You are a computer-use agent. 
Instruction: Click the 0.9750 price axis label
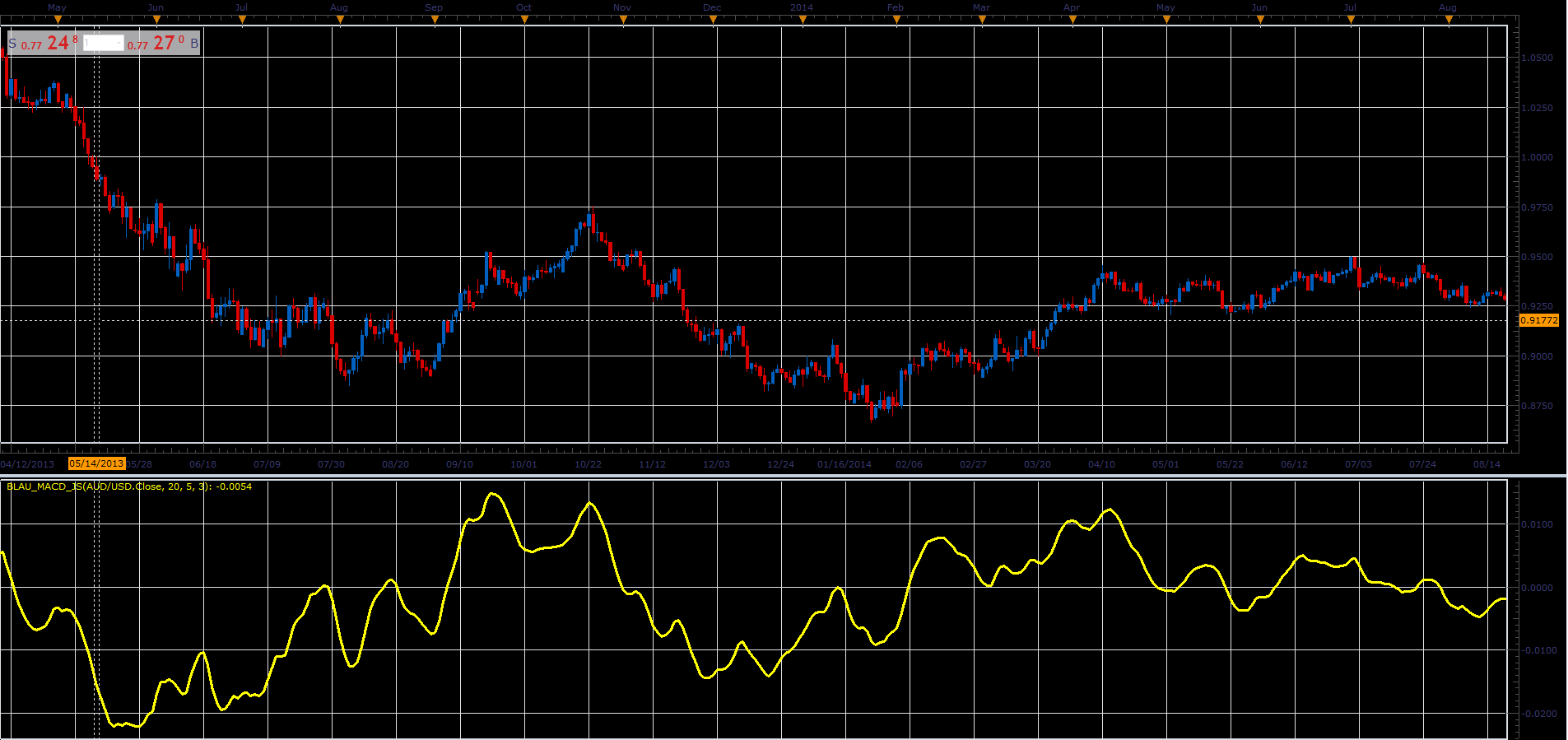pyautogui.click(x=1538, y=207)
